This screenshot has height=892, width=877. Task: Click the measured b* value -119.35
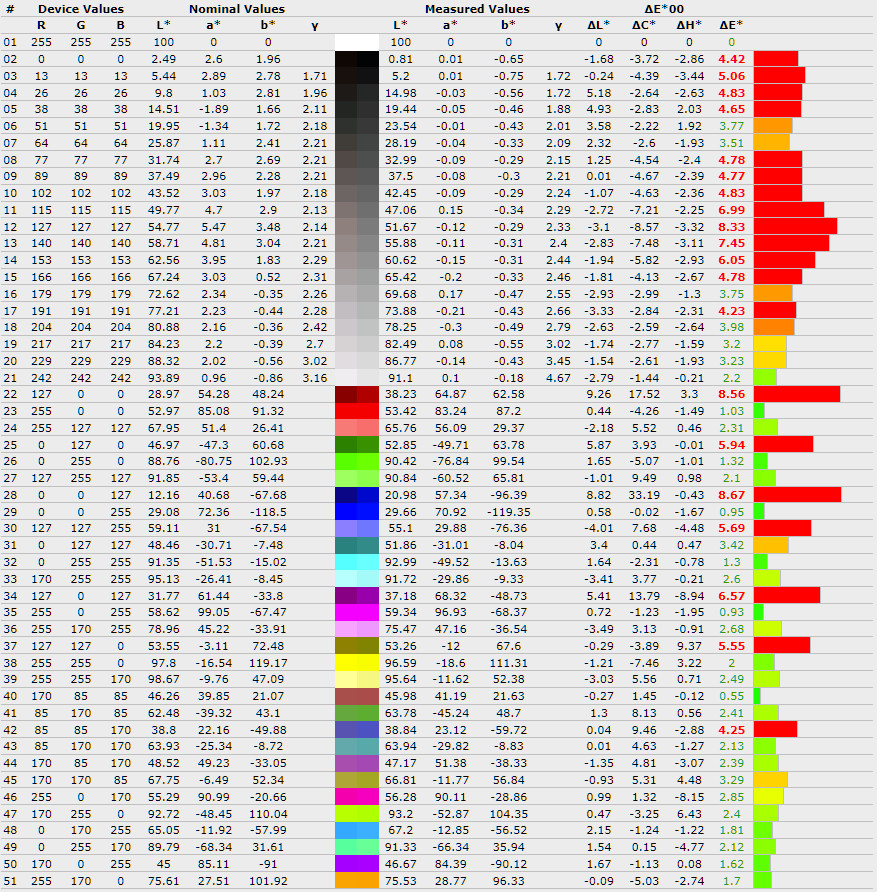(x=508, y=512)
